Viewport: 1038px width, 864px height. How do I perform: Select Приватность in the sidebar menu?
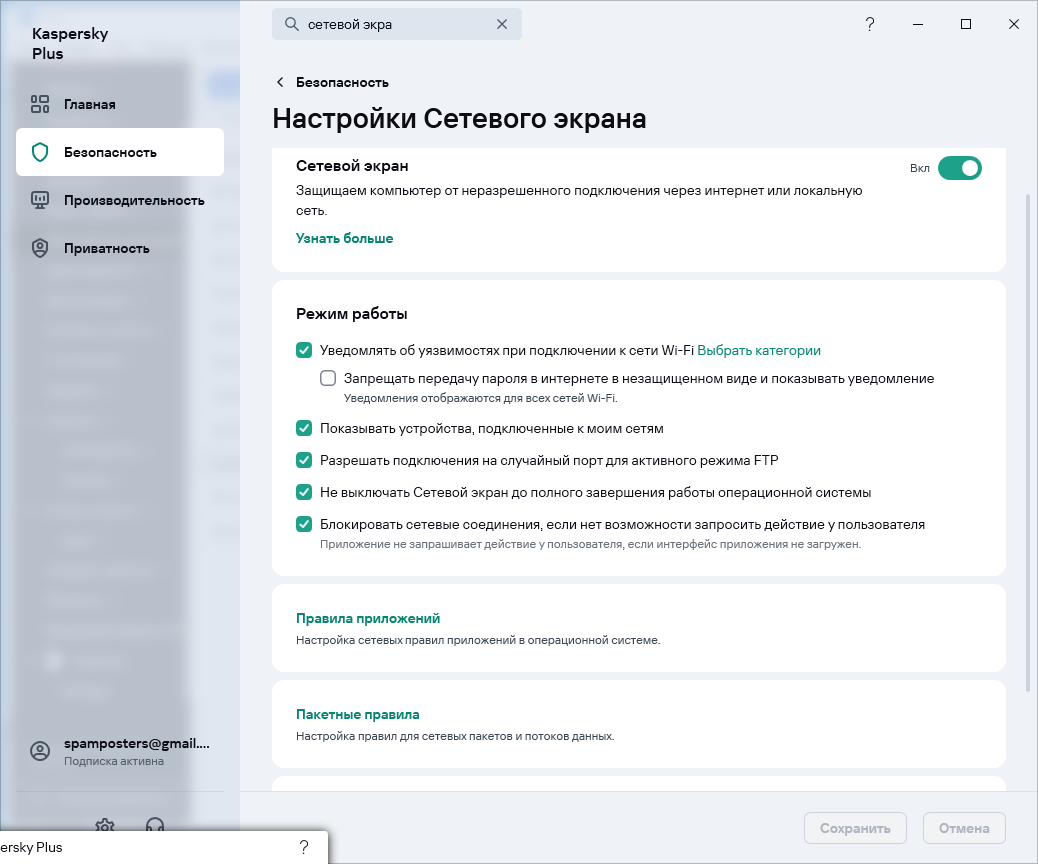(x=106, y=248)
